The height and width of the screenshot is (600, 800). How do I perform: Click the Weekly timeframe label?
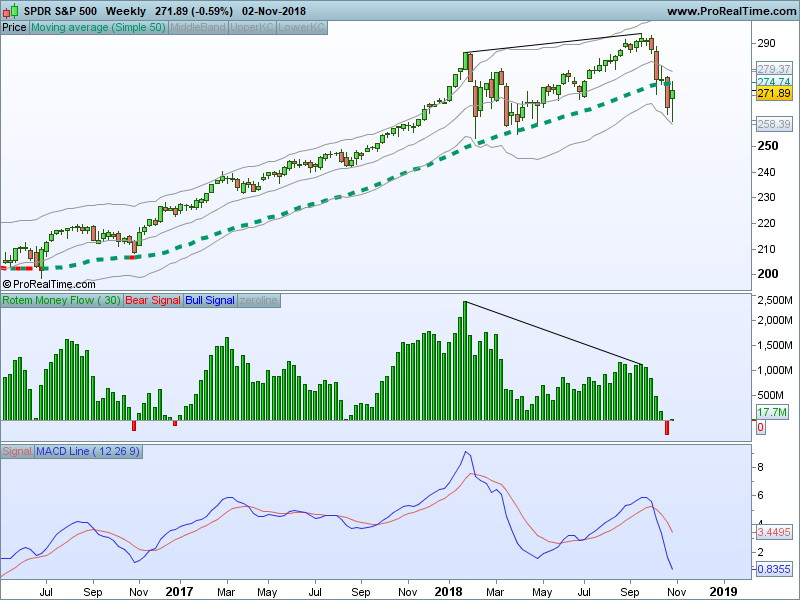(126, 11)
